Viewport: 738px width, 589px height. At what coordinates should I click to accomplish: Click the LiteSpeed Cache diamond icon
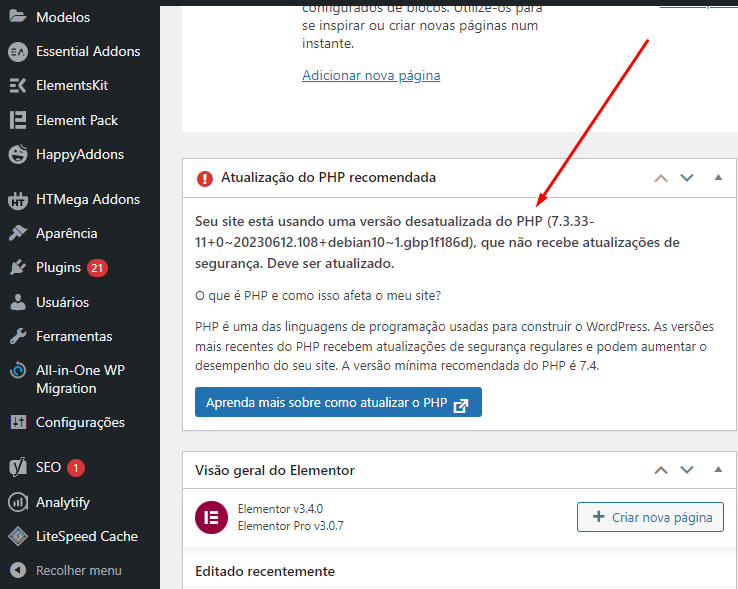point(18,536)
